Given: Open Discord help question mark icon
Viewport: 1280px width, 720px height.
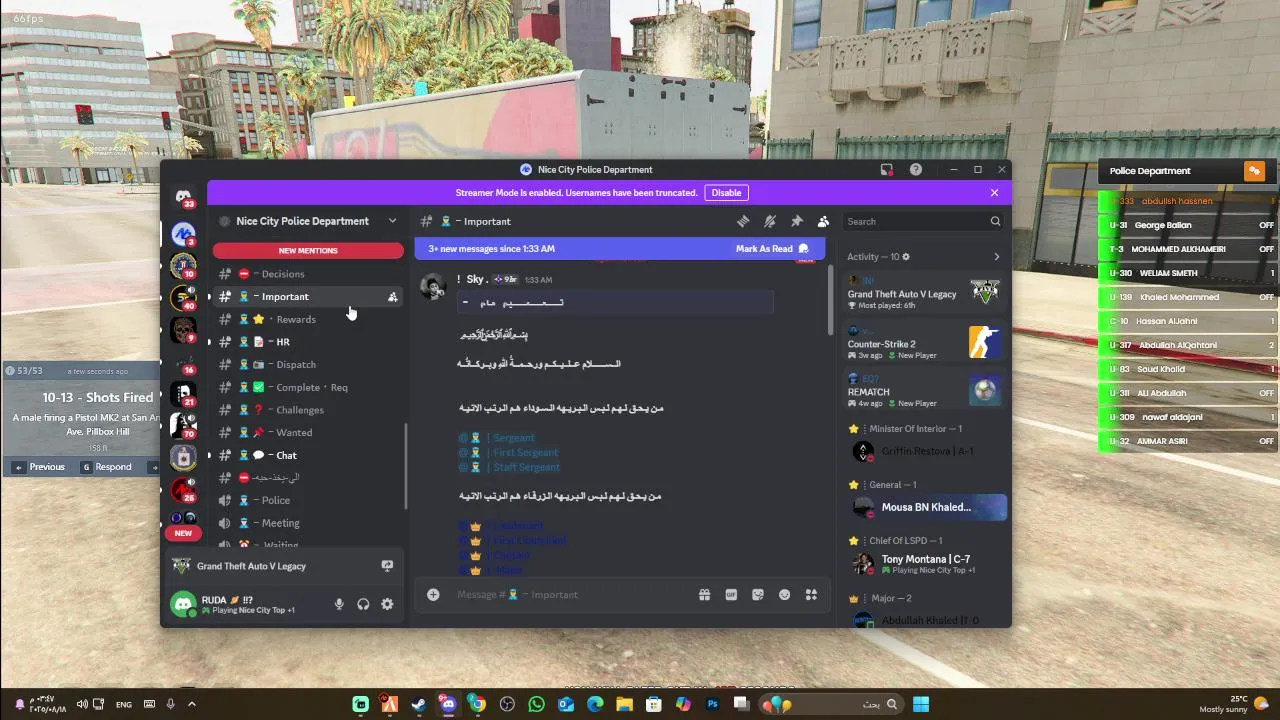Looking at the screenshot, I should click(x=916, y=170).
